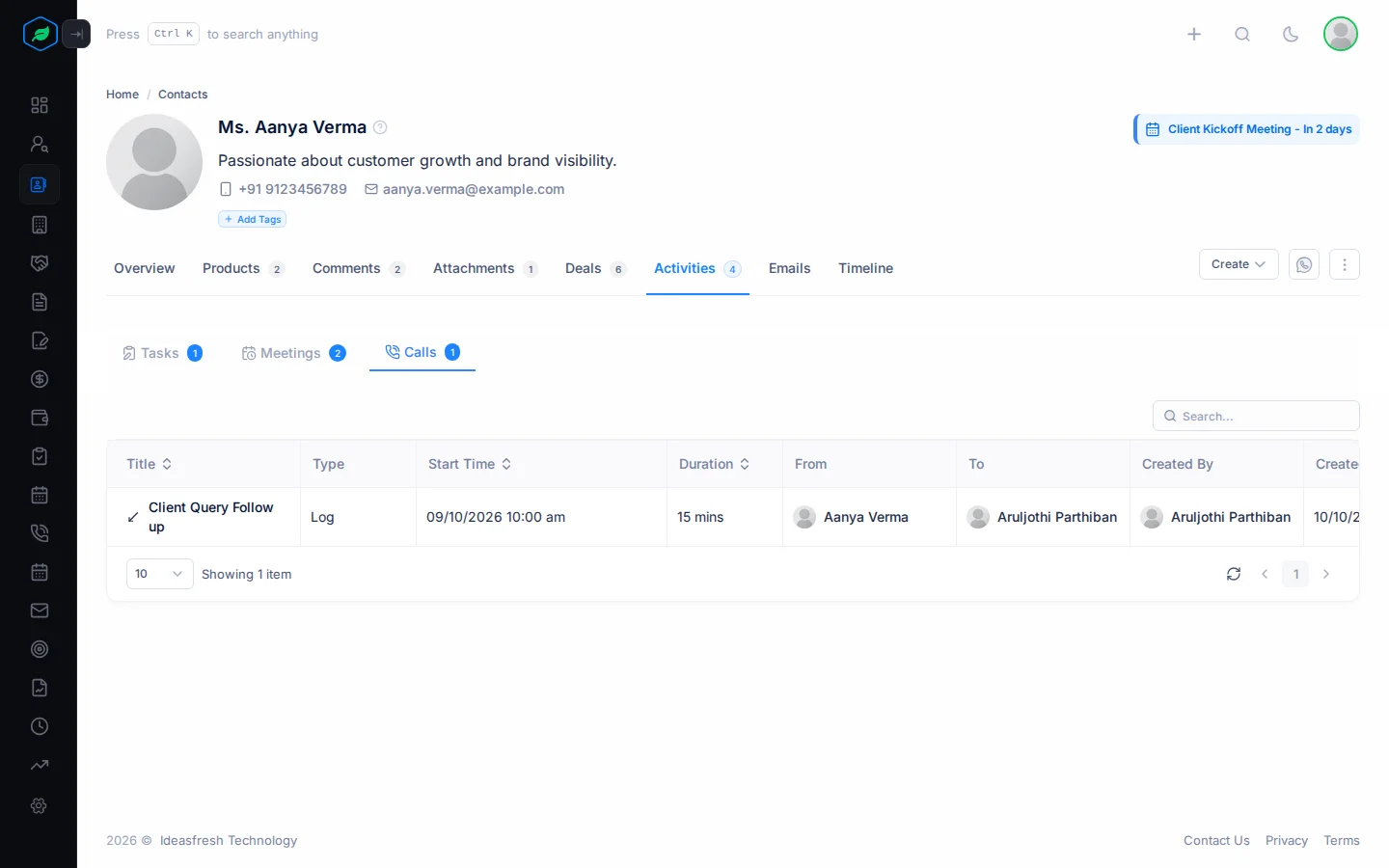Open the wallet icon in sidebar
Image resolution: width=1389 pixels, height=868 pixels.
tap(40, 418)
